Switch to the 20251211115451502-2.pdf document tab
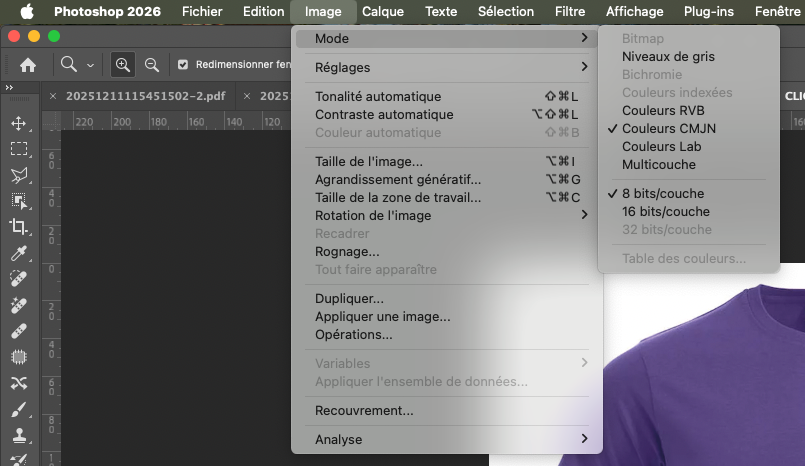This screenshot has width=805, height=466. 145,96
